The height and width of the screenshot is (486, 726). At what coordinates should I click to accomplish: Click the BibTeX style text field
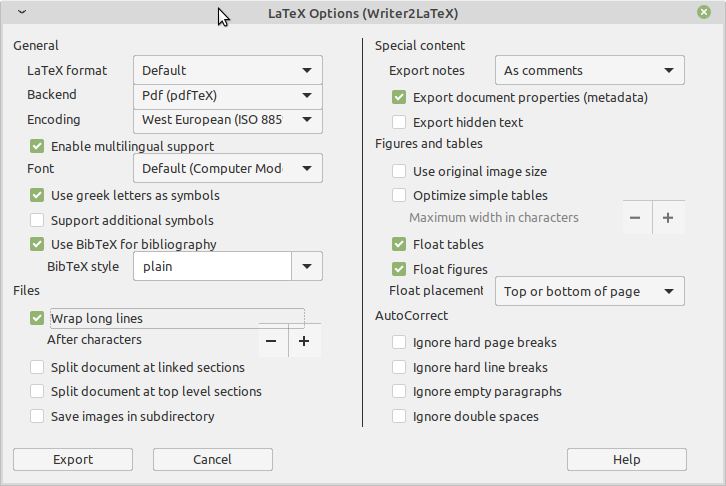pyautogui.click(x=212, y=267)
